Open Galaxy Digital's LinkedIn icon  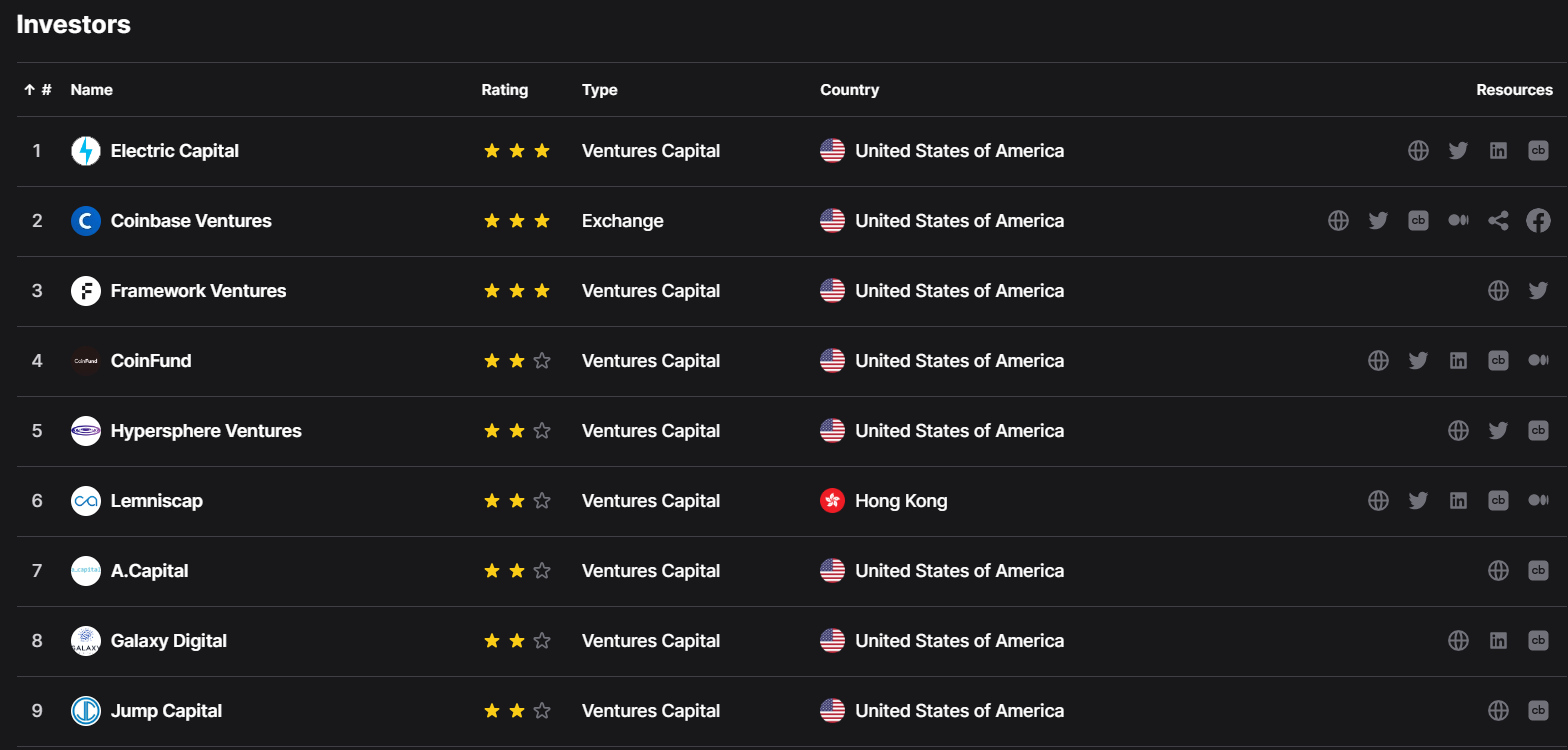[x=1498, y=641]
